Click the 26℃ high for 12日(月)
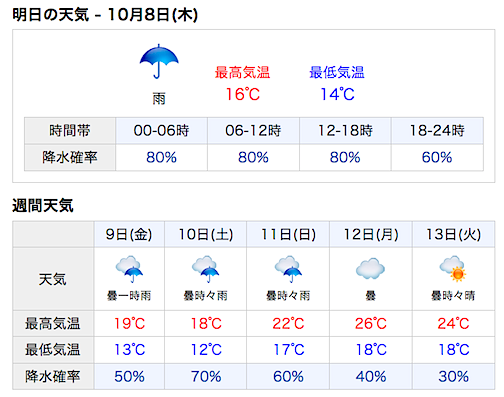Screen dimensions: 504x397 click(x=371, y=324)
